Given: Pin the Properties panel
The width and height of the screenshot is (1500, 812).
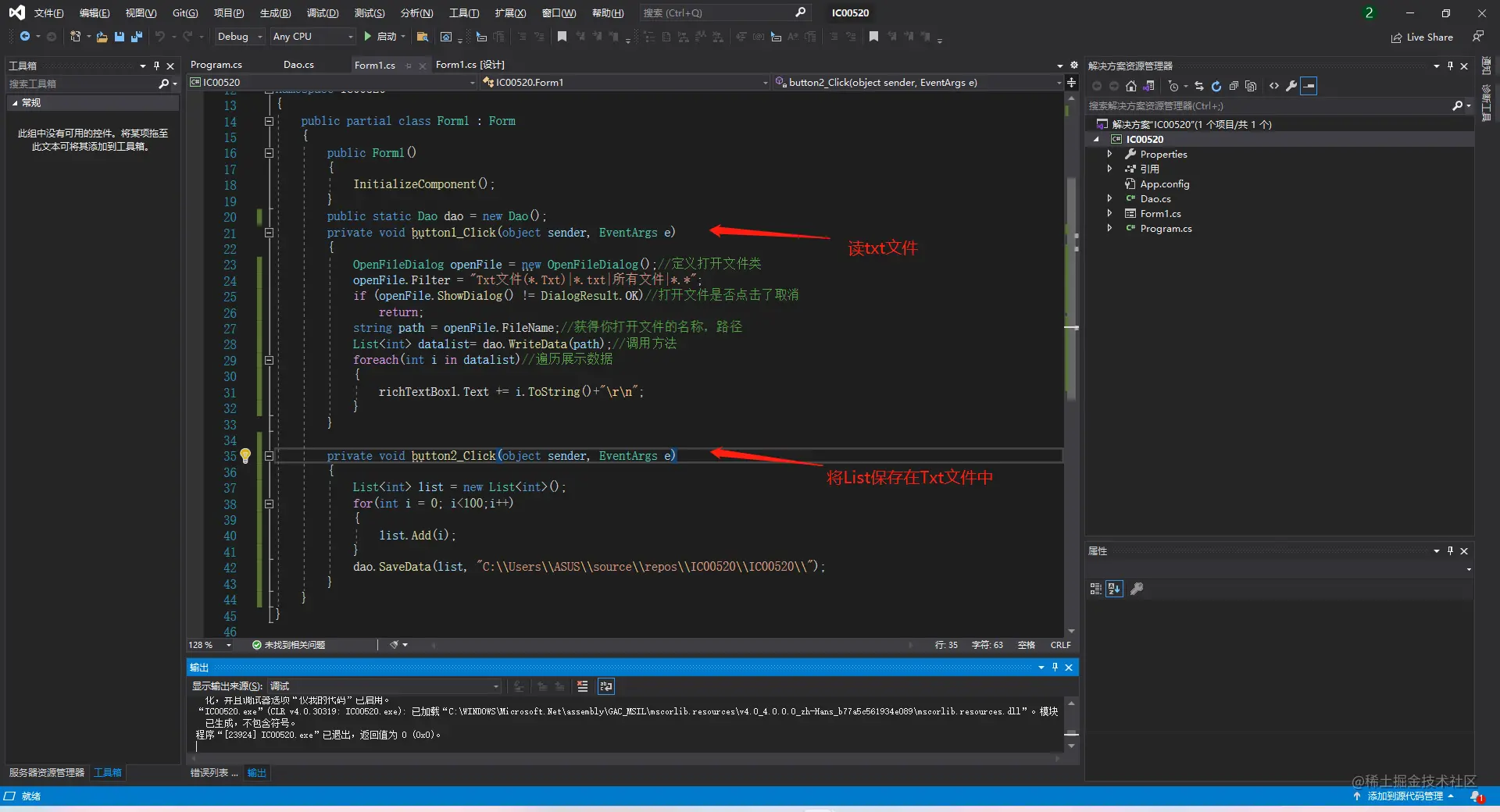Looking at the screenshot, I should click(x=1450, y=550).
